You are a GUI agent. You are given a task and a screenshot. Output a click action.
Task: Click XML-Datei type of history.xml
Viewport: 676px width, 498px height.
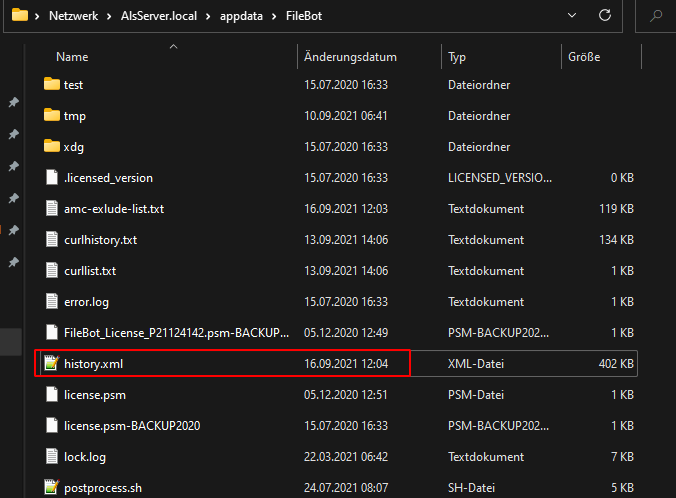(476, 364)
